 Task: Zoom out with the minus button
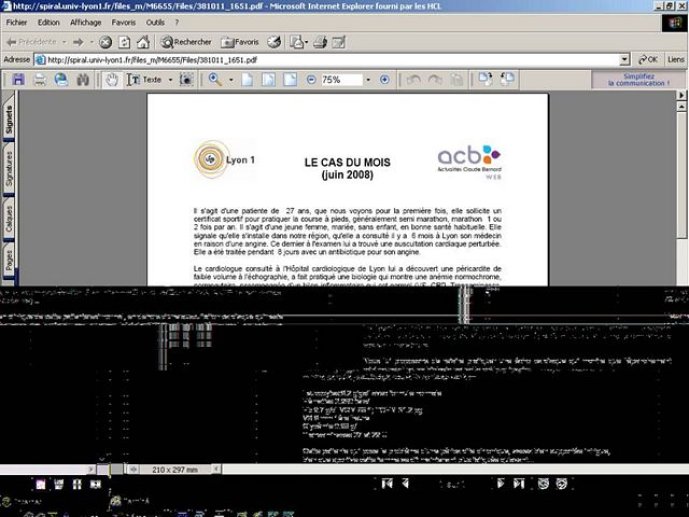311,80
